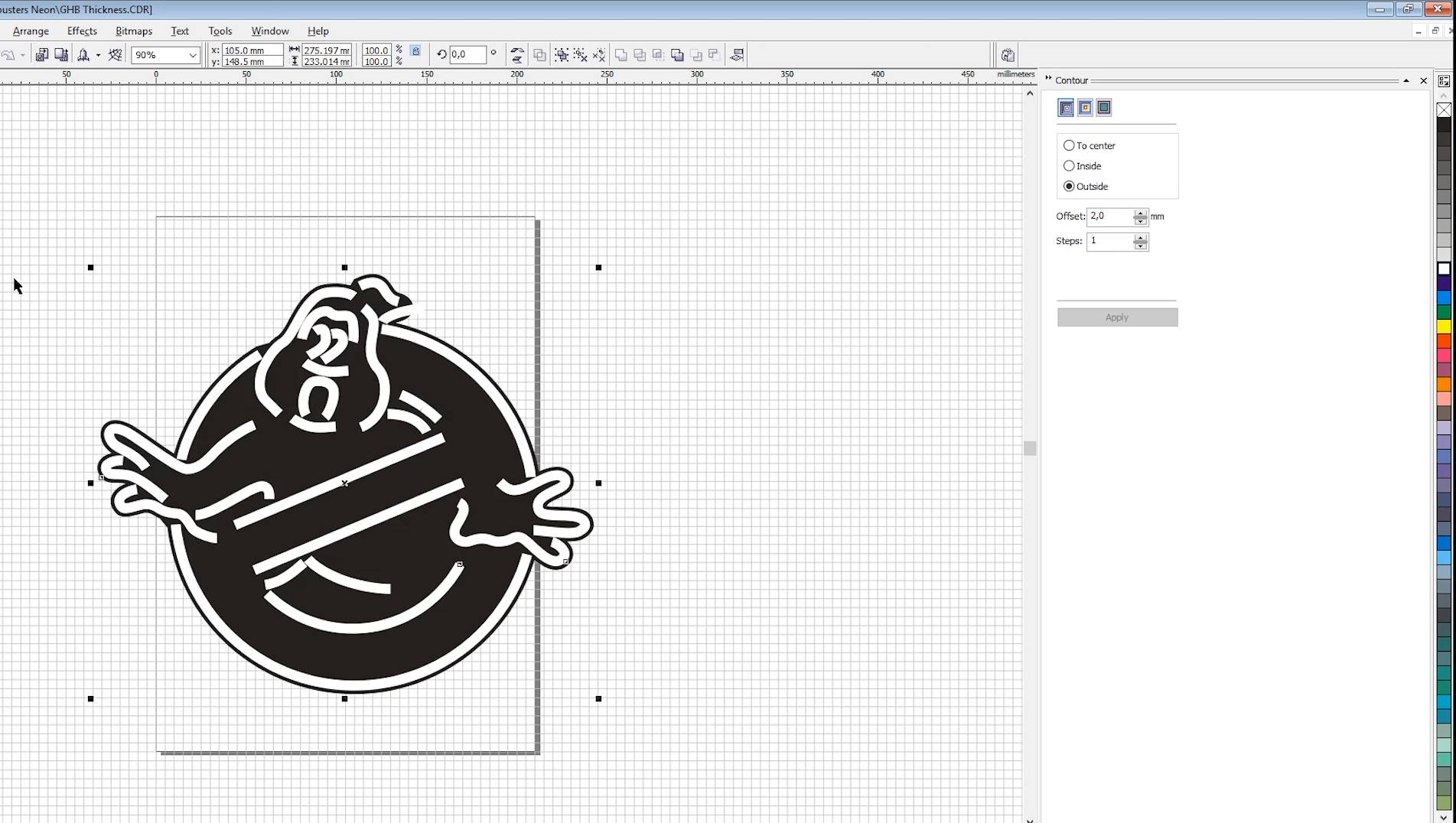Click the object width field 275.197
This screenshot has width=1456, height=823.
tap(327, 50)
